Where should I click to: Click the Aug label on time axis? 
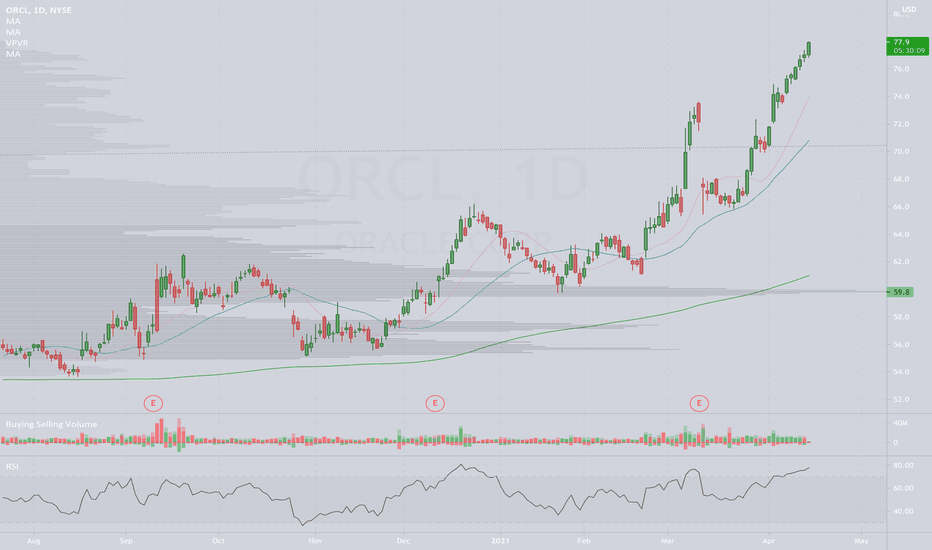pyautogui.click(x=34, y=541)
